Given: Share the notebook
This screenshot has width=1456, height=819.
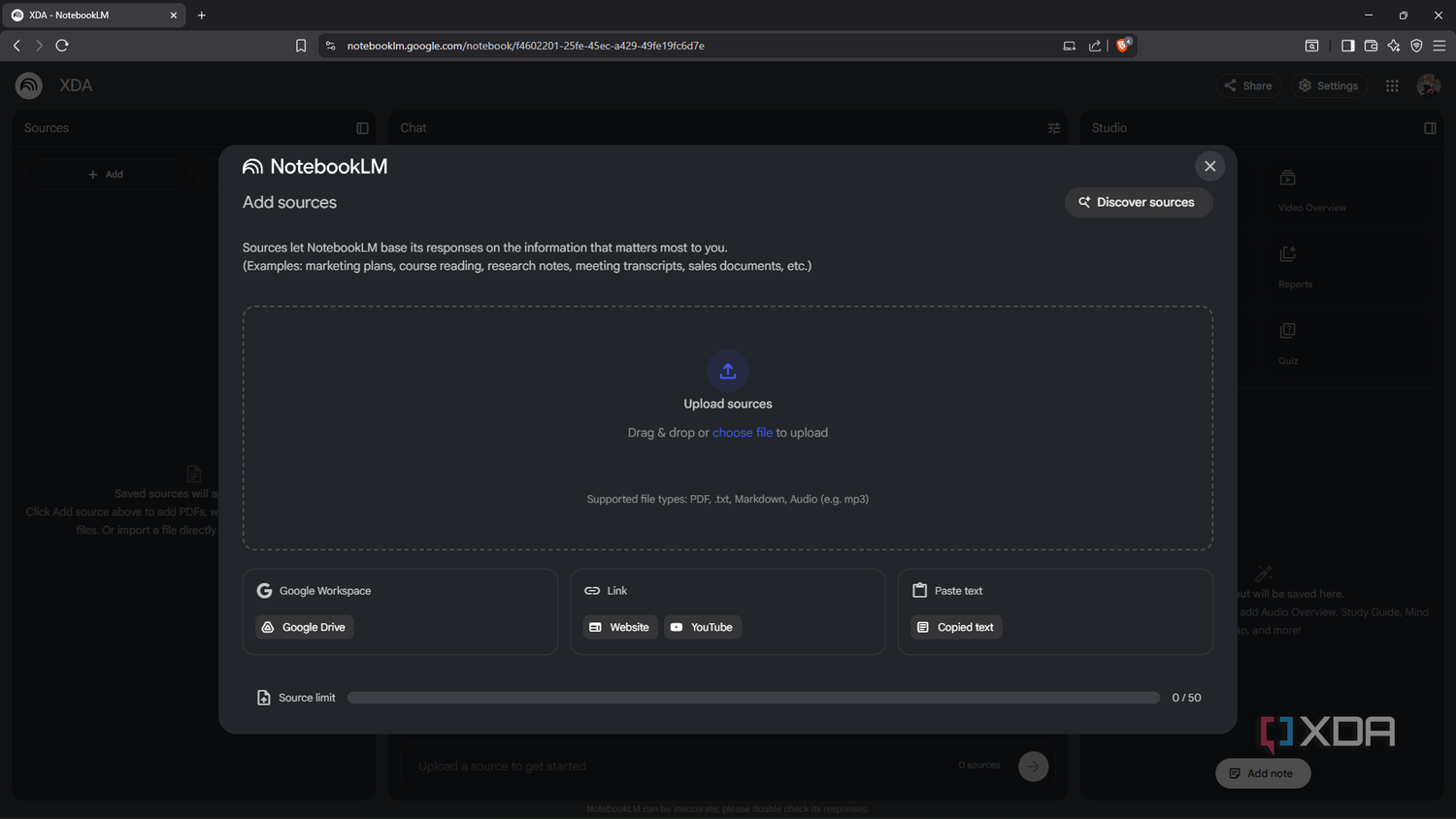Looking at the screenshot, I should point(1248,85).
